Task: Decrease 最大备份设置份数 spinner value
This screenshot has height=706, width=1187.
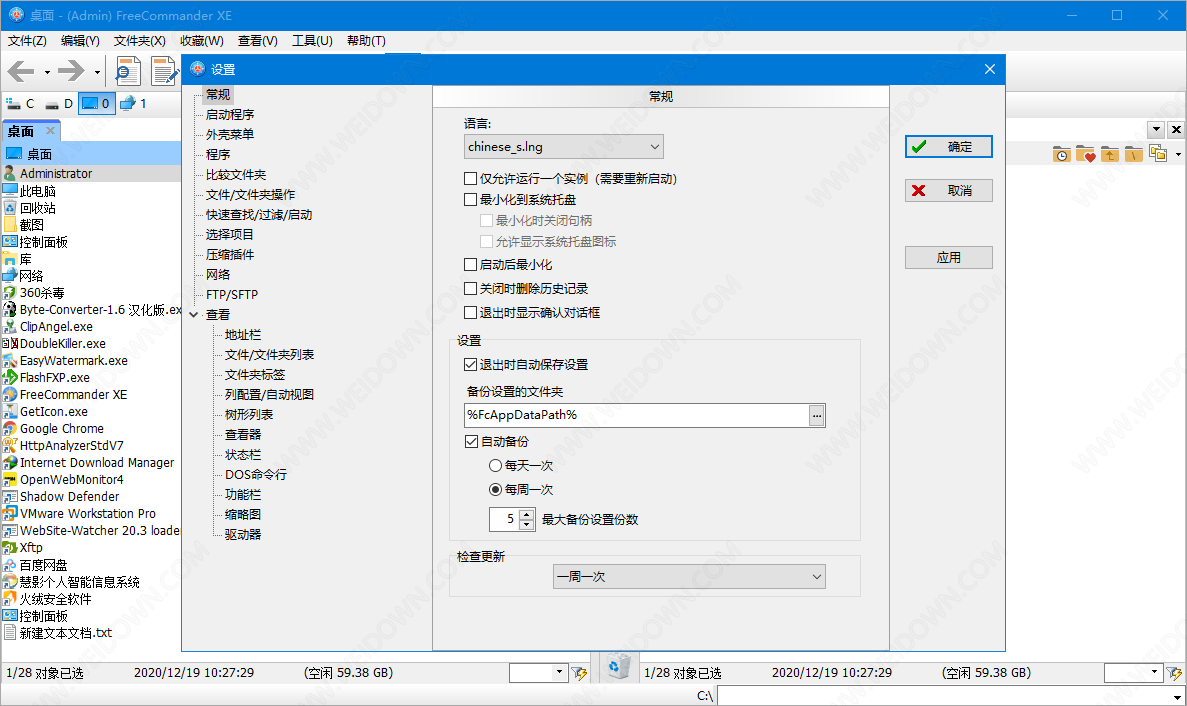Action: 527,525
